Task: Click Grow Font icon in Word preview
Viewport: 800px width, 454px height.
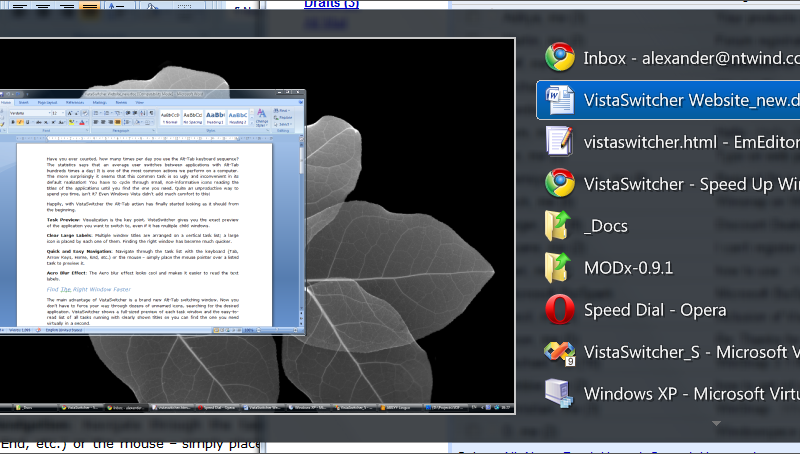Action: tap(70, 113)
